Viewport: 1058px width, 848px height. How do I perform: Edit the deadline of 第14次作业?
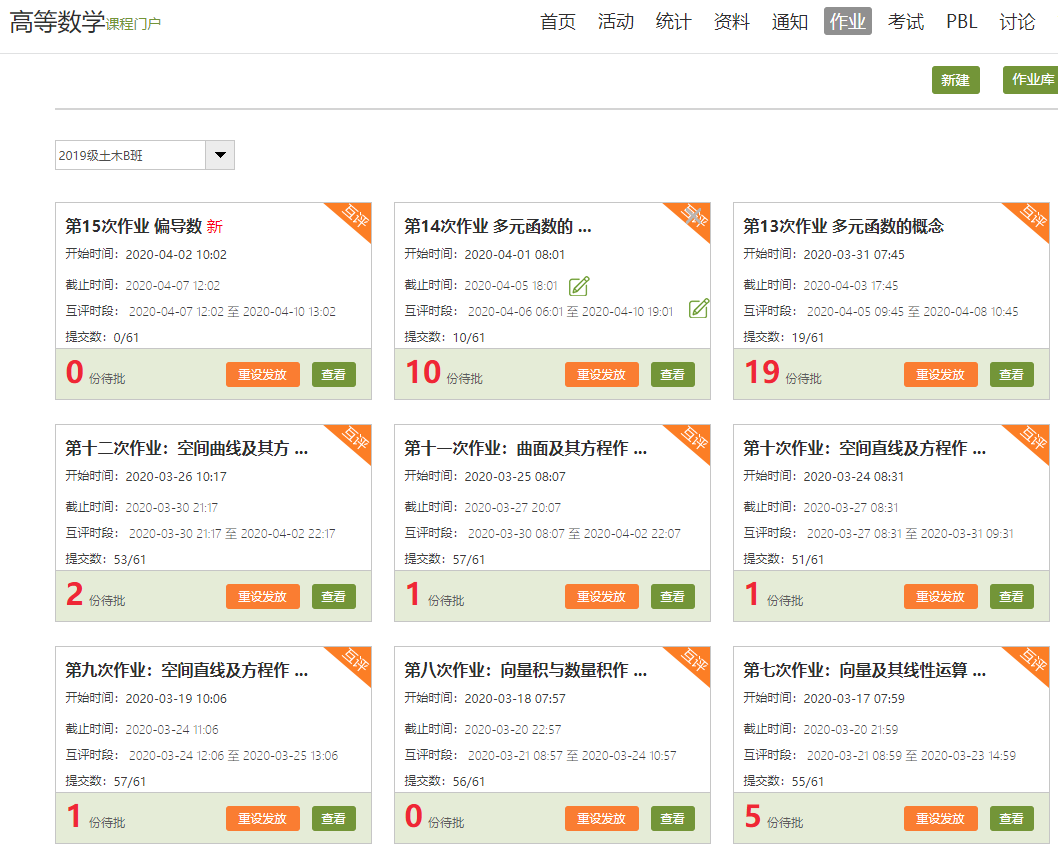click(x=578, y=286)
